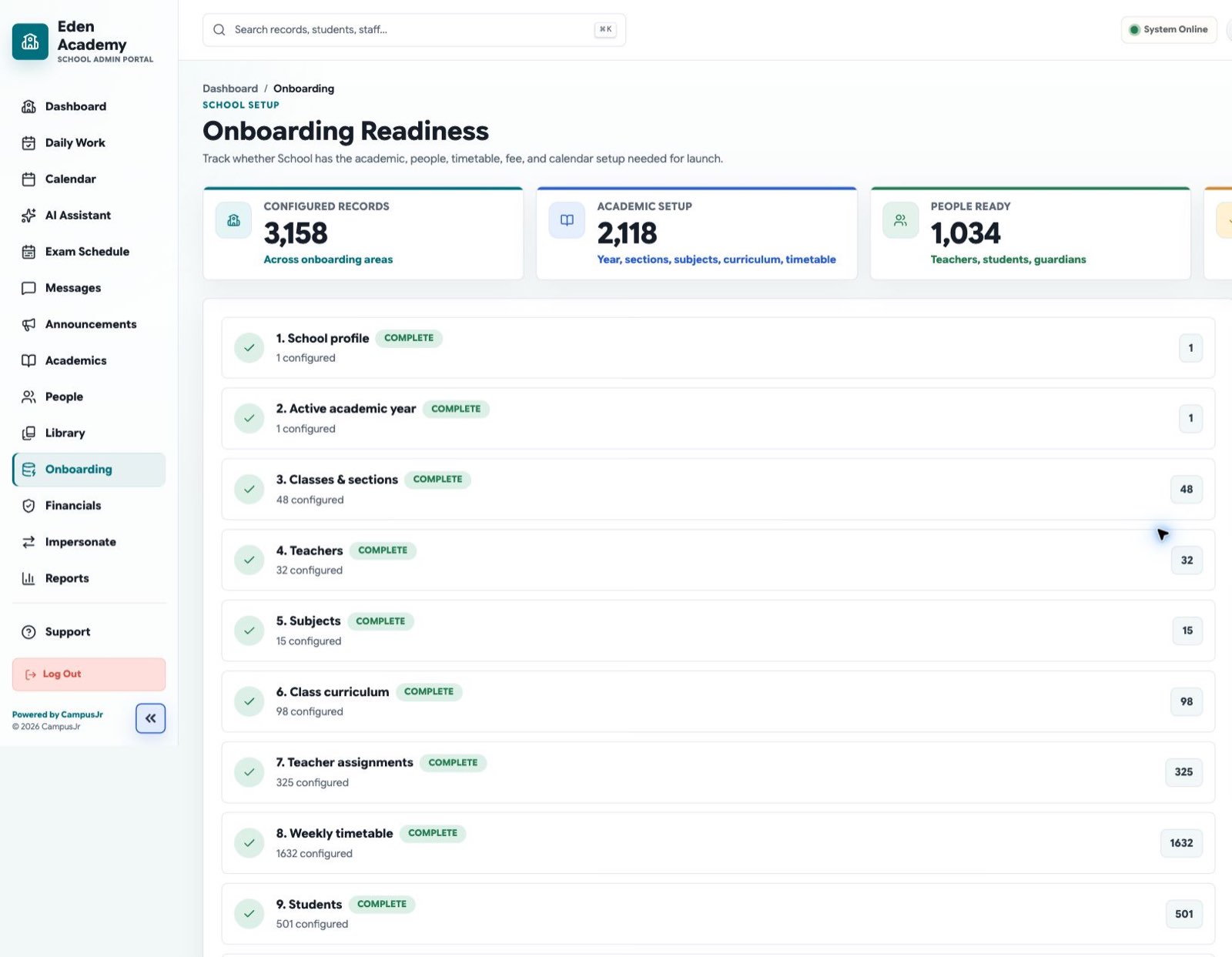Click COMPLETE badge on Teachers row
Image resolution: width=1232 pixels, height=957 pixels.
click(383, 550)
